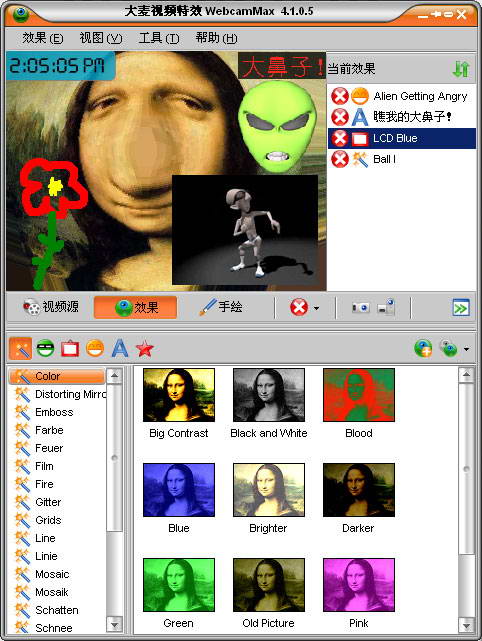Open the 工具(T) menu
The image size is (482, 641).
[159, 38]
